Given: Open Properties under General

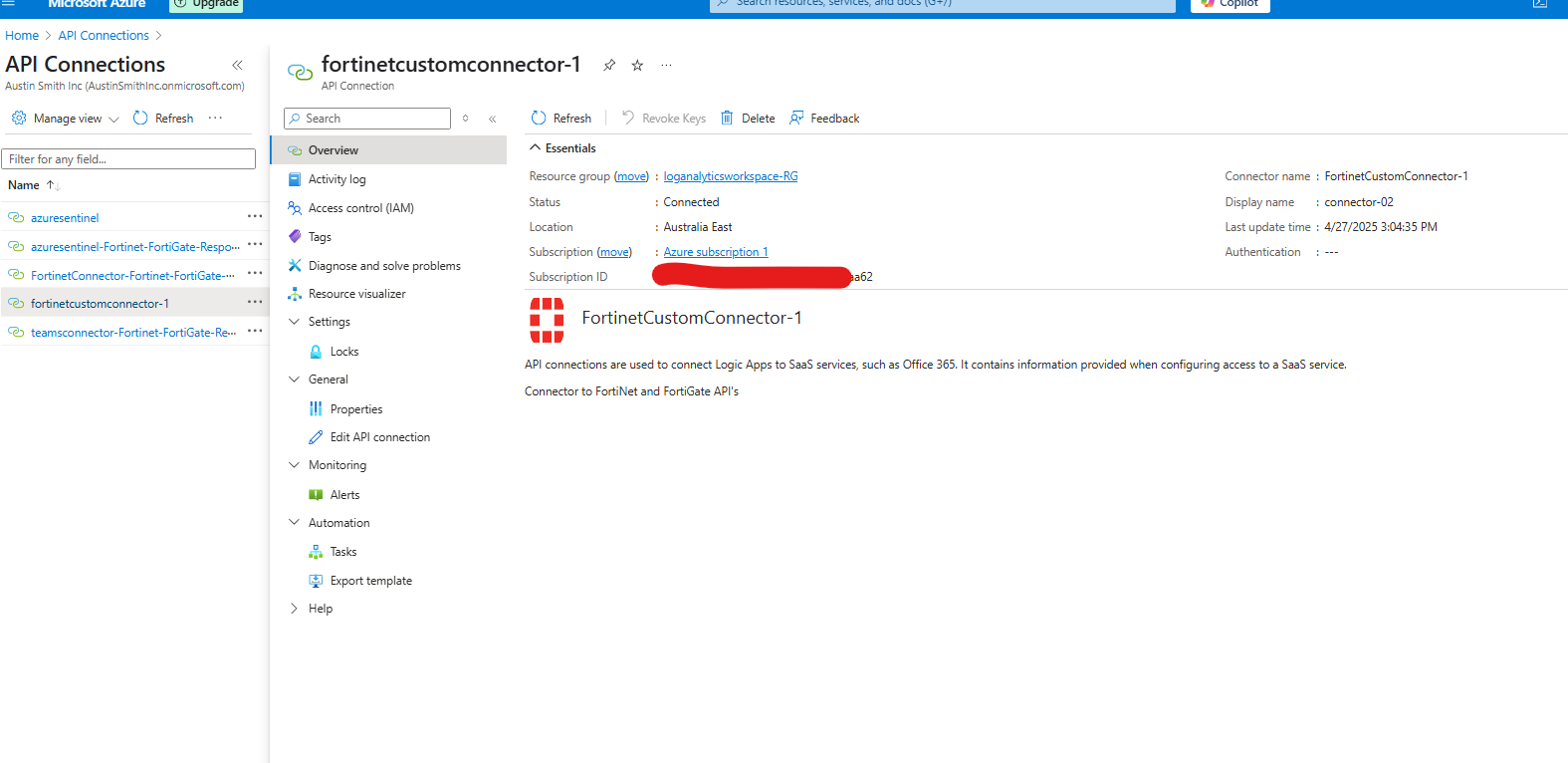Looking at the screenshot, I should point(355,409).
